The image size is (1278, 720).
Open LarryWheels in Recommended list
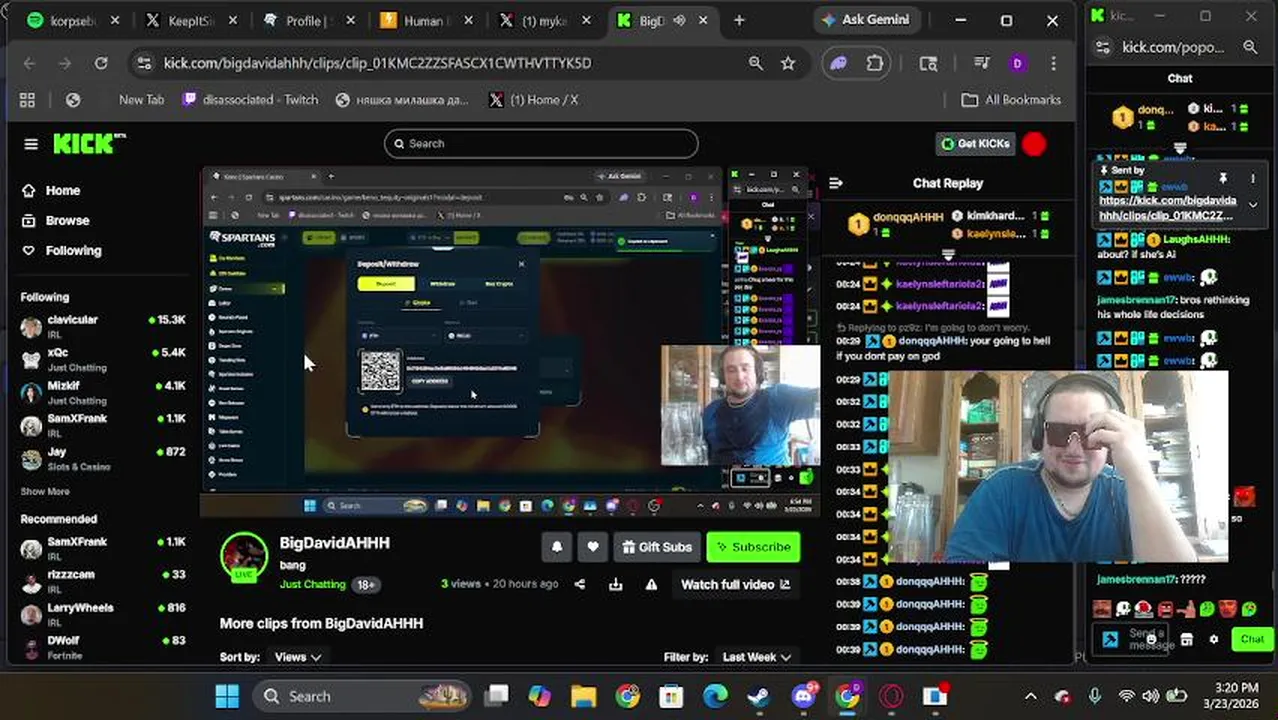(103, 614)
